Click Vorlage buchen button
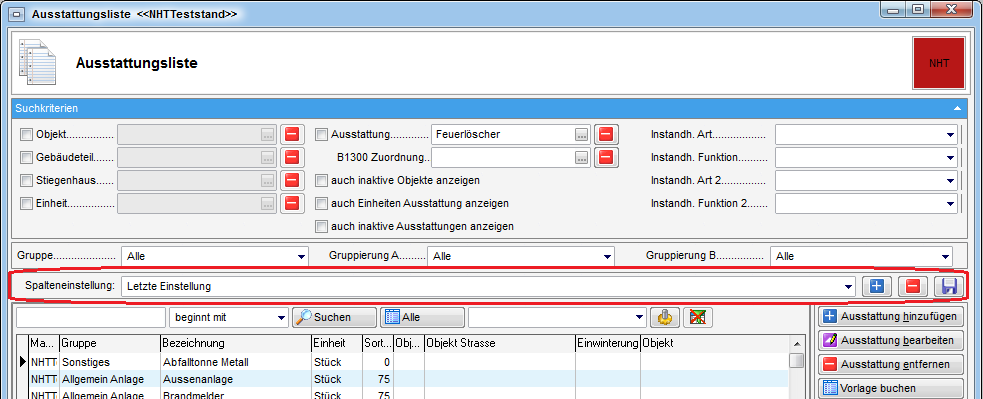The width and height of the screenshot is (983, 399). pos(891,388)
